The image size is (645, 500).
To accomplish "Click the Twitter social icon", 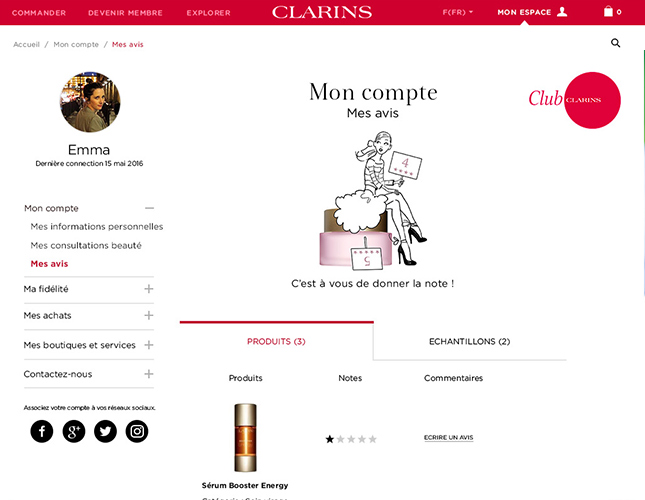I will (105, 431).
